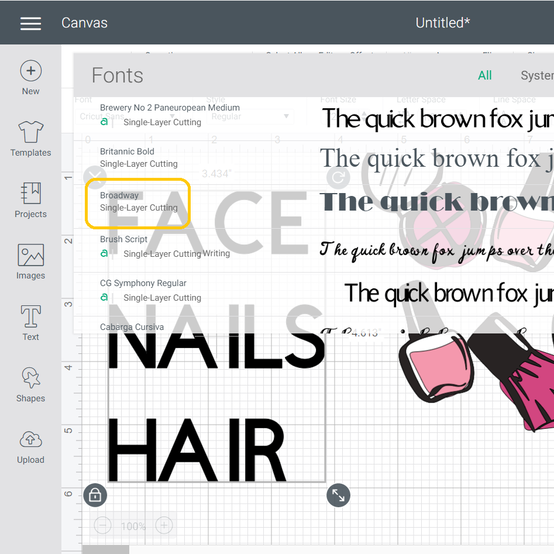Click the New project plus icon
The height and width of the screenshot is (554, 554).
(31, 71)
